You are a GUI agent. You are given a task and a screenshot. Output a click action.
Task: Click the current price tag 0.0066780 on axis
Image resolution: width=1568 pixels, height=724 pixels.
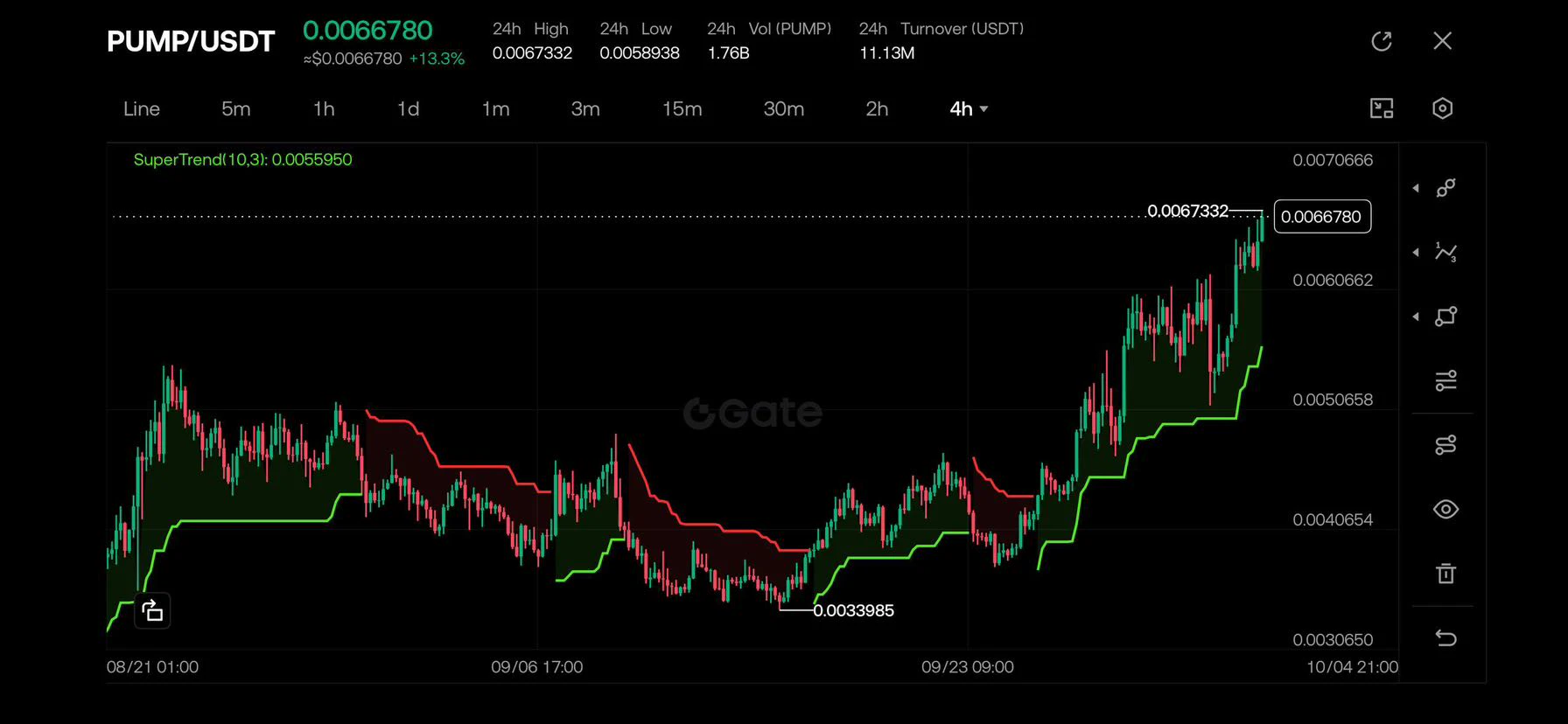(1322, 217)
